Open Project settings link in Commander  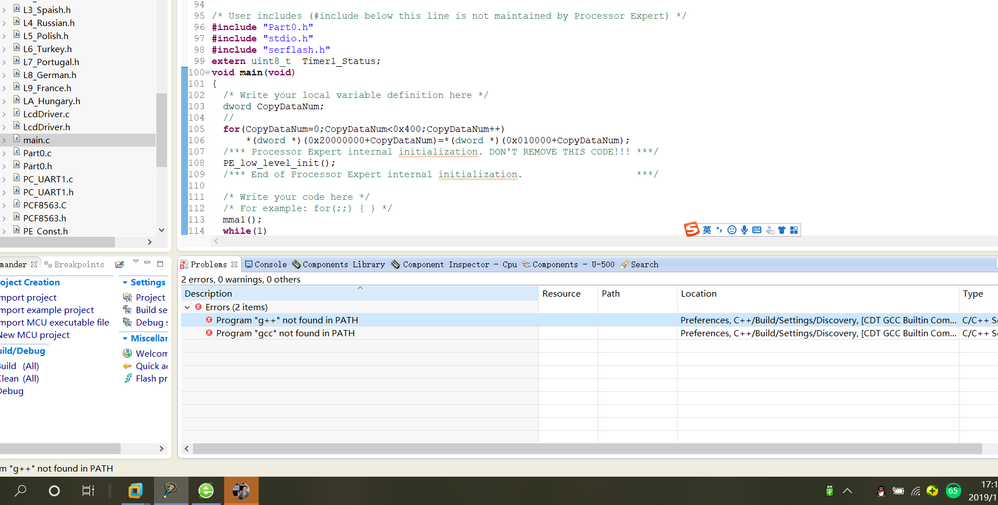(x=144, y=297)
